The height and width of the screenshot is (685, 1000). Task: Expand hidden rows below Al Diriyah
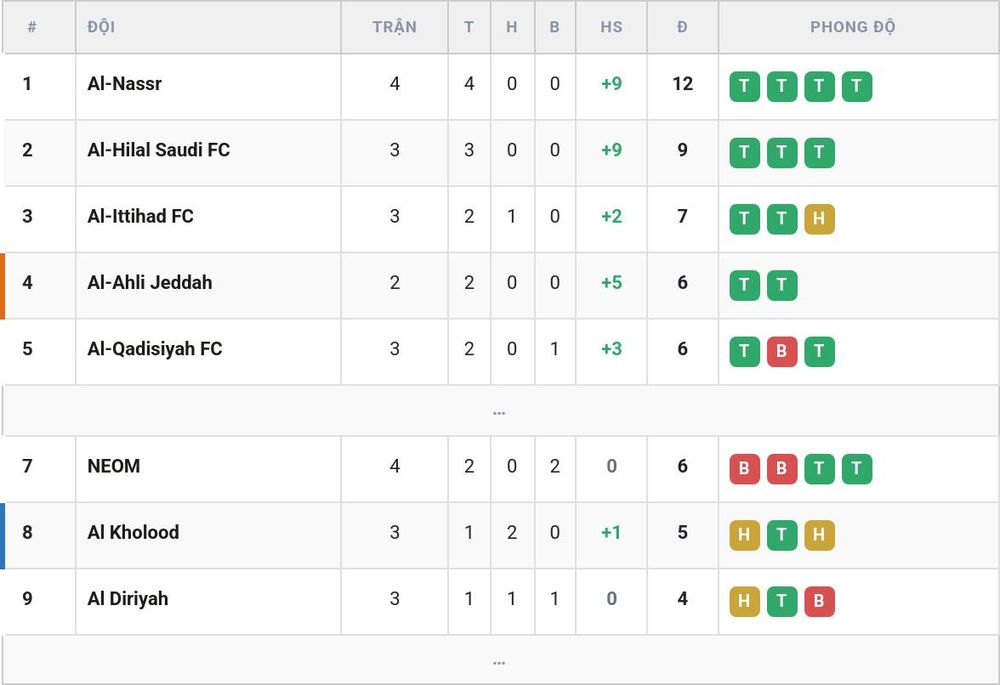[499, 661]
